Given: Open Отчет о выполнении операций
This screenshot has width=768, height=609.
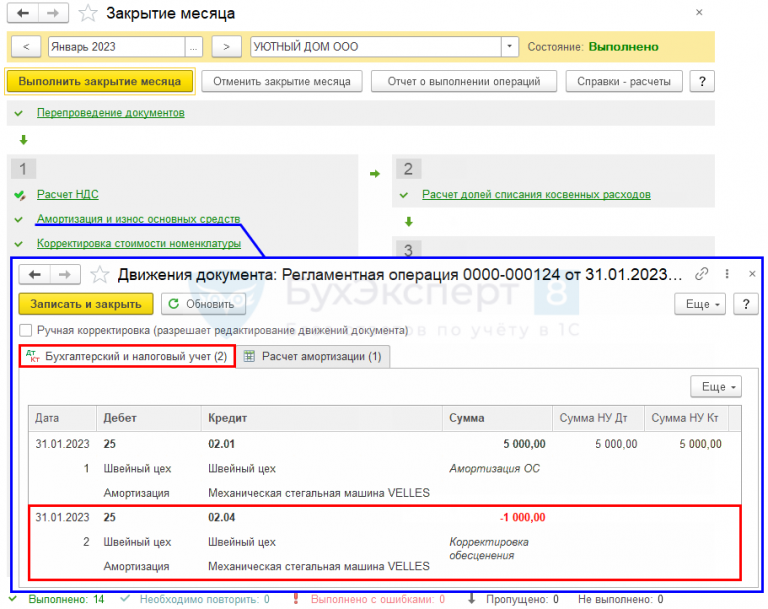Looking at the screenshot, I should point(464,81).
